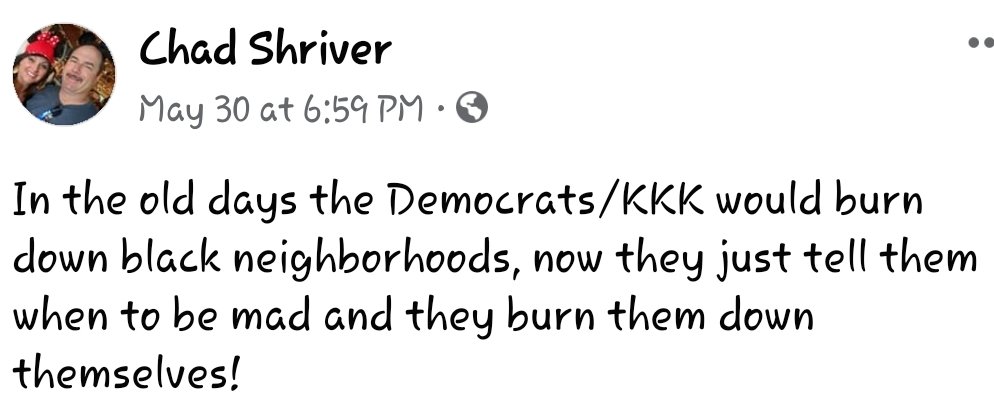994x420 pixels.
Task: Click the word "when" in the post
Action: click(x=61, y=315)
